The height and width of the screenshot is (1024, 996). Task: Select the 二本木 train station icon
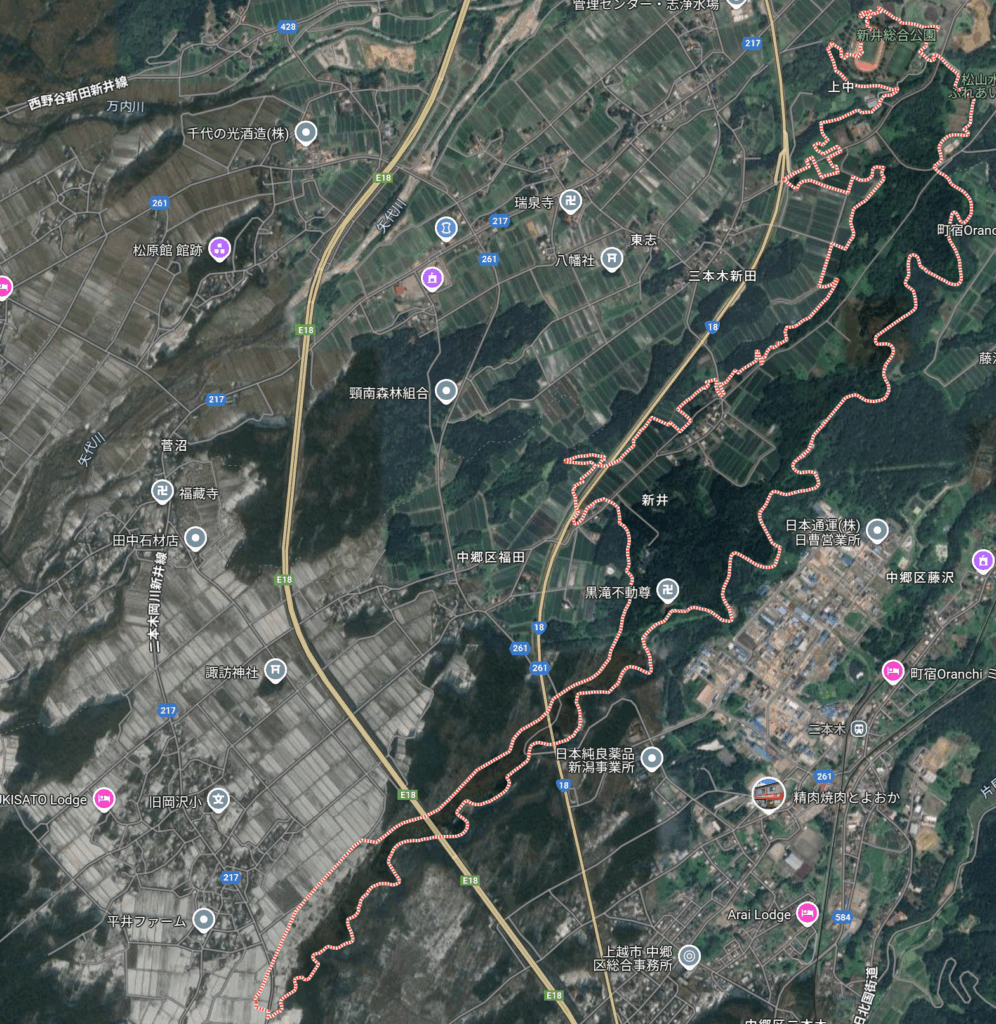pyautogui.click(x=859, y=728)
